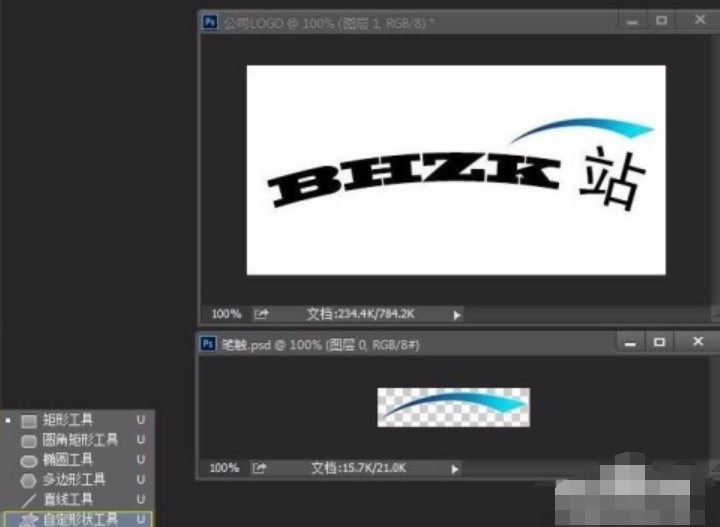Screen dimensions: 720x527
Task: Click the 100% zoom field in 公司LOGO window
Action: tap(226, 314)
